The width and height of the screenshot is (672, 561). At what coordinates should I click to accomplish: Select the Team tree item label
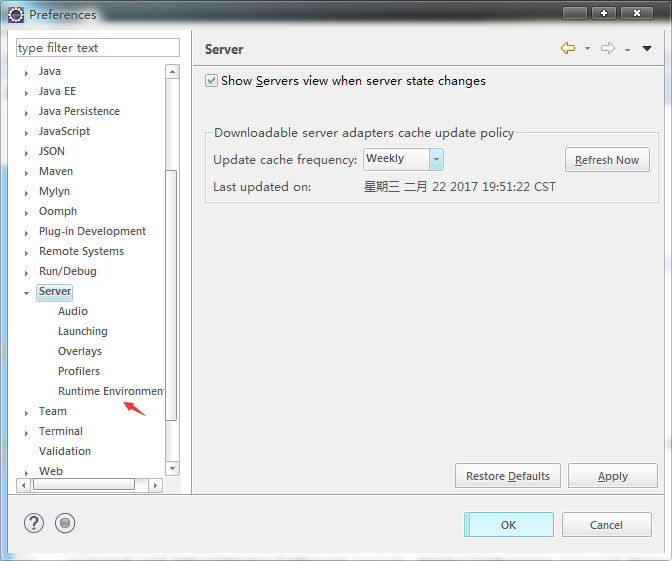pos(53,411)
